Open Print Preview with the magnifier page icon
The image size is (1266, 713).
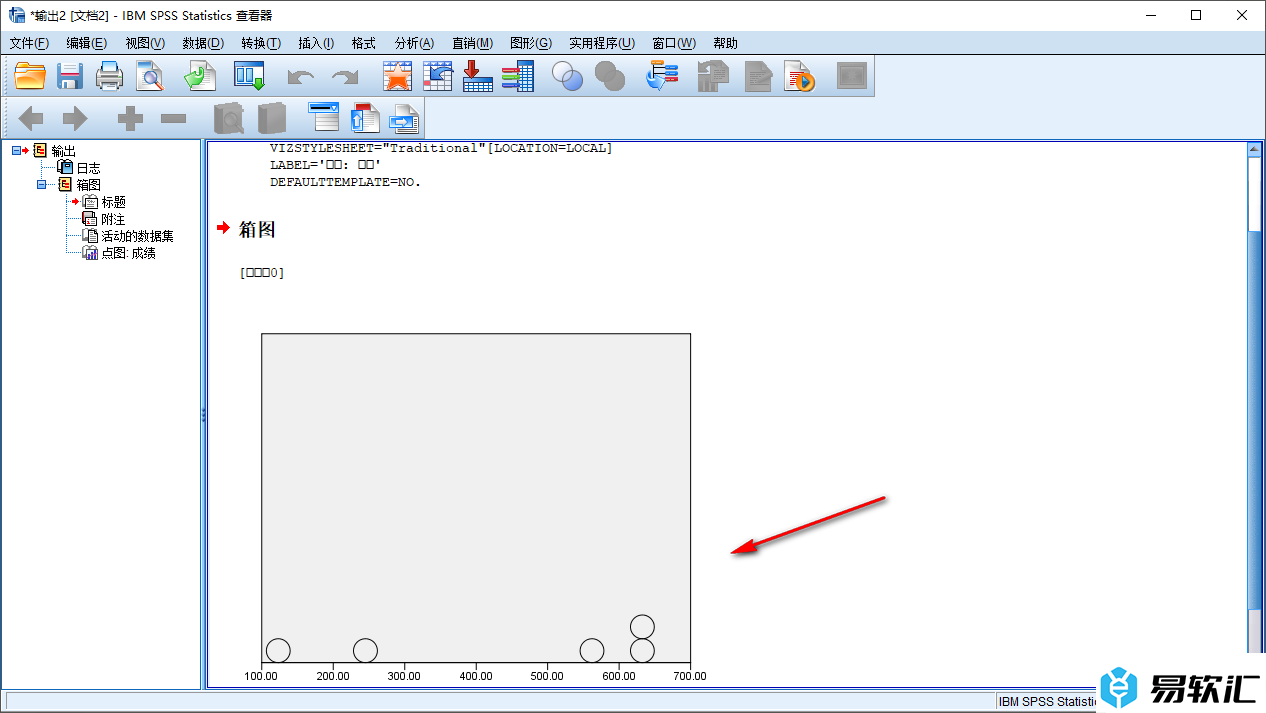point(149,76)
